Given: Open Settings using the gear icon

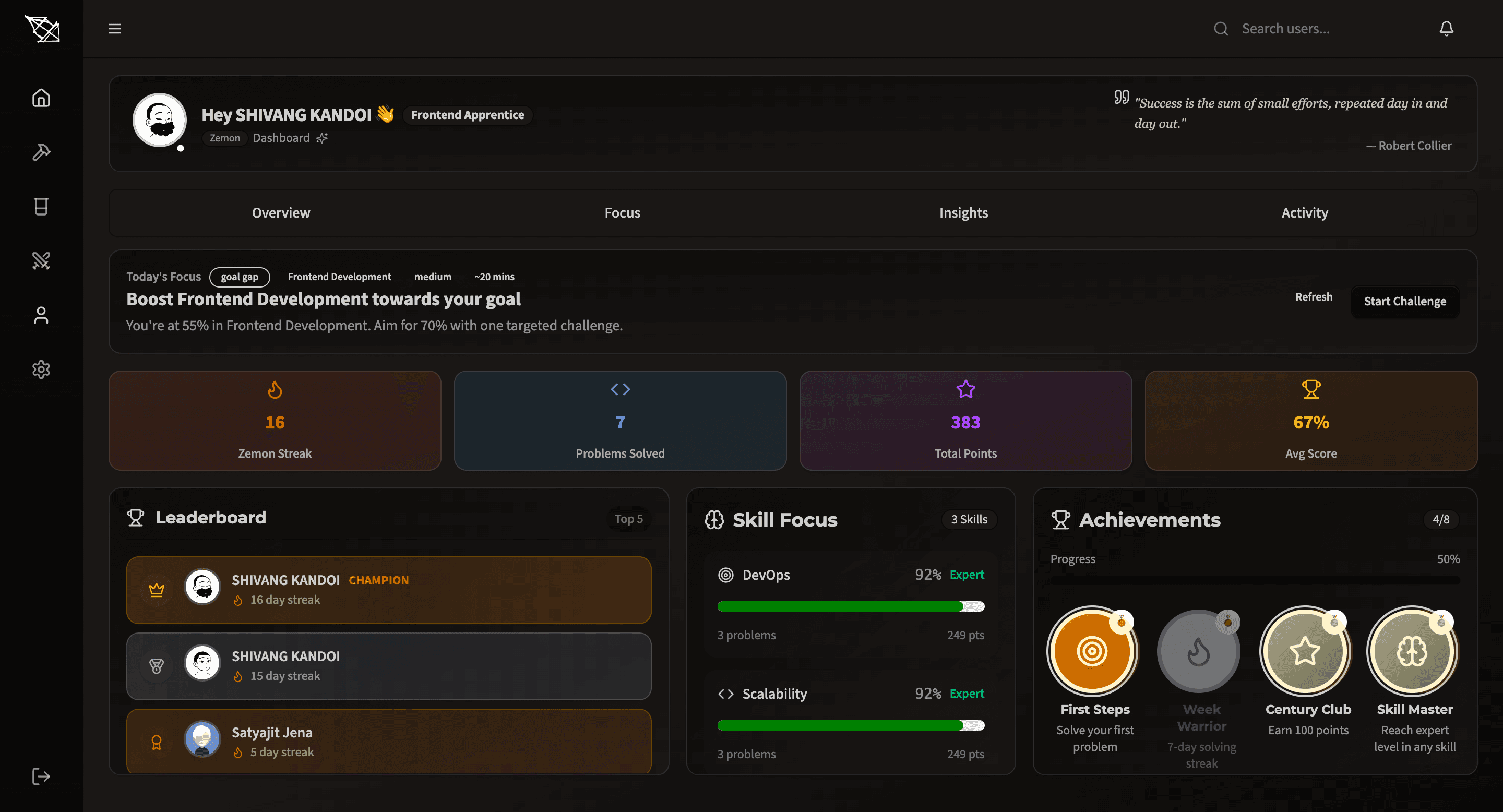Looking at the screenshot, I should click(41, 369).
